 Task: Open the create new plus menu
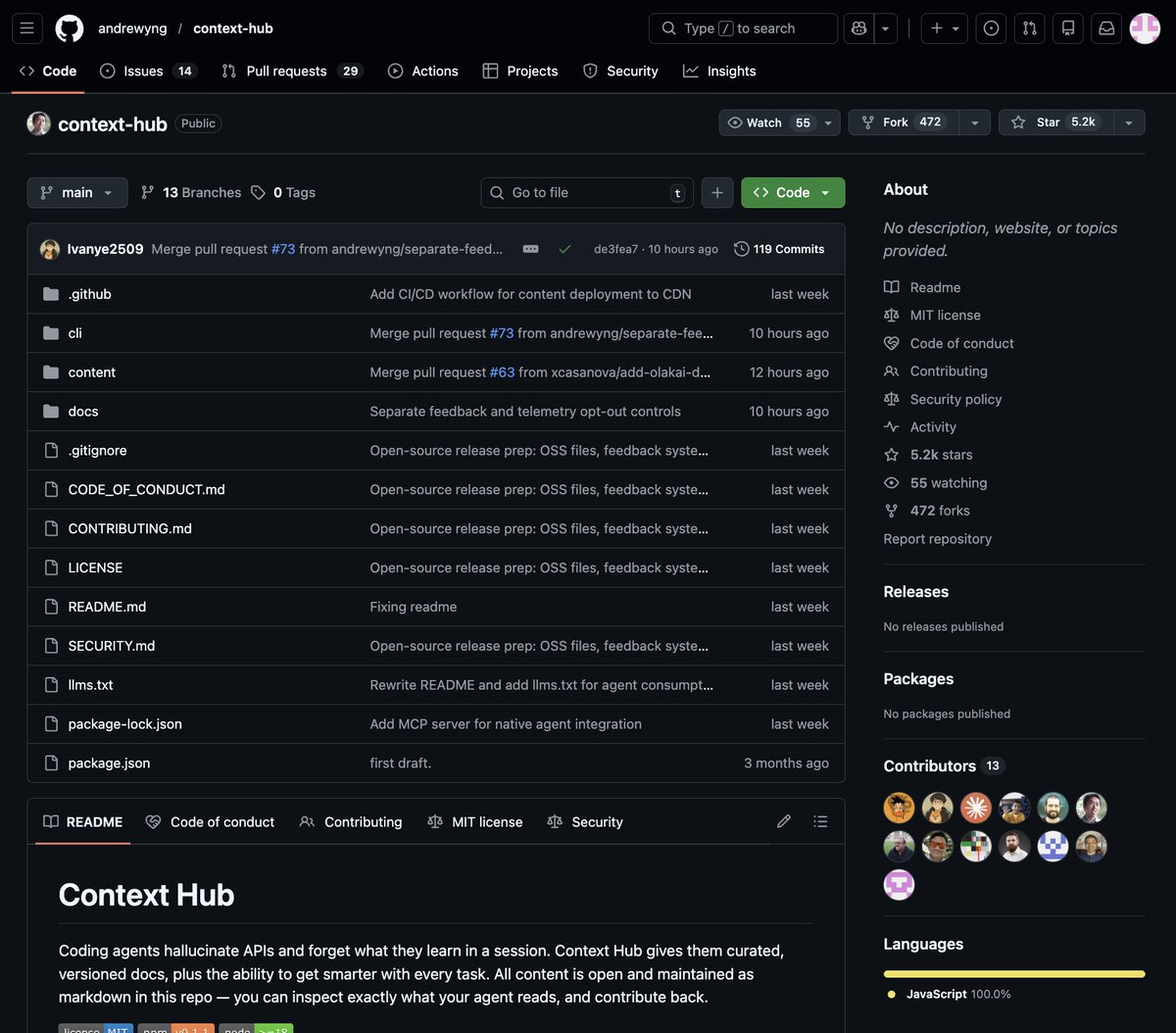946,28
